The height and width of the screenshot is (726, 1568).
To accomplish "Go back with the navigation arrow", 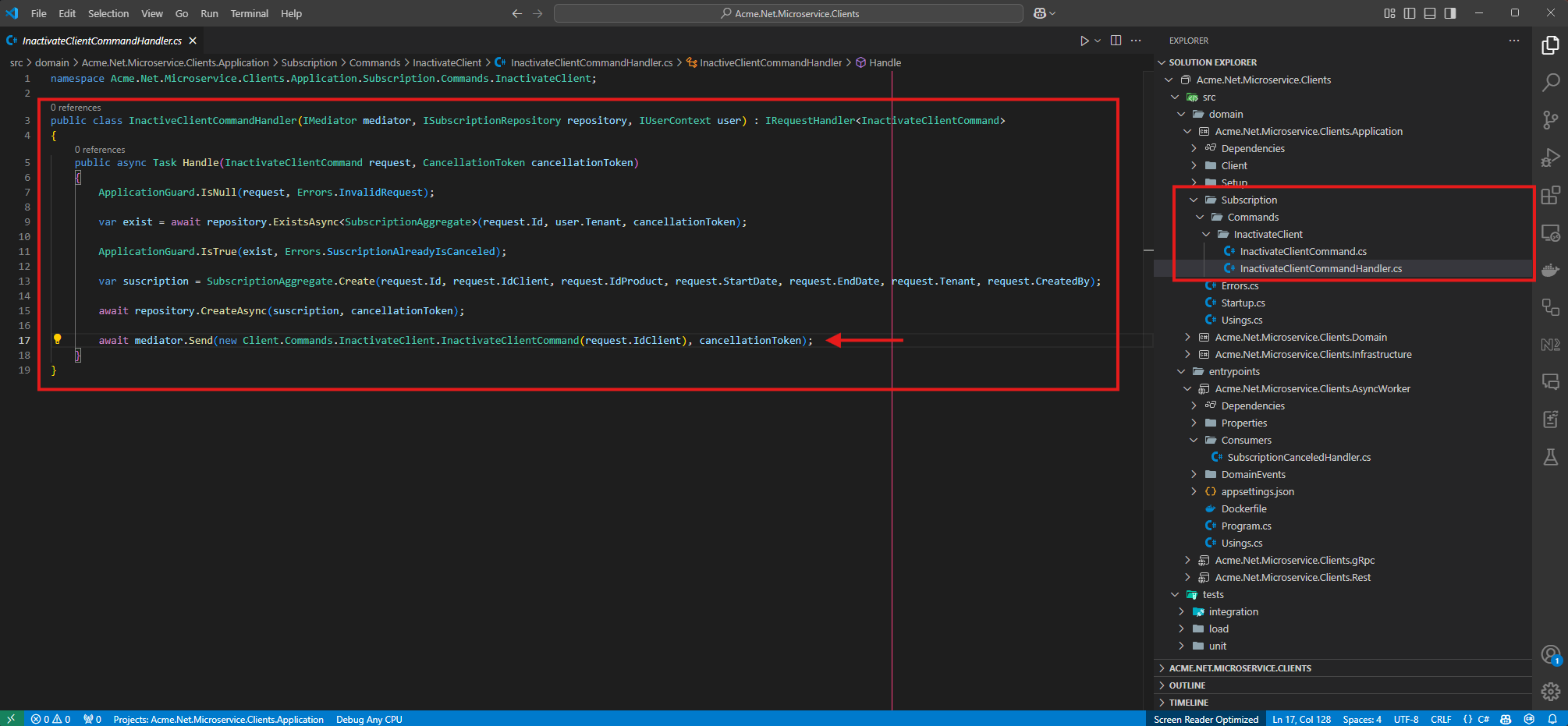I will coord(516,13).
